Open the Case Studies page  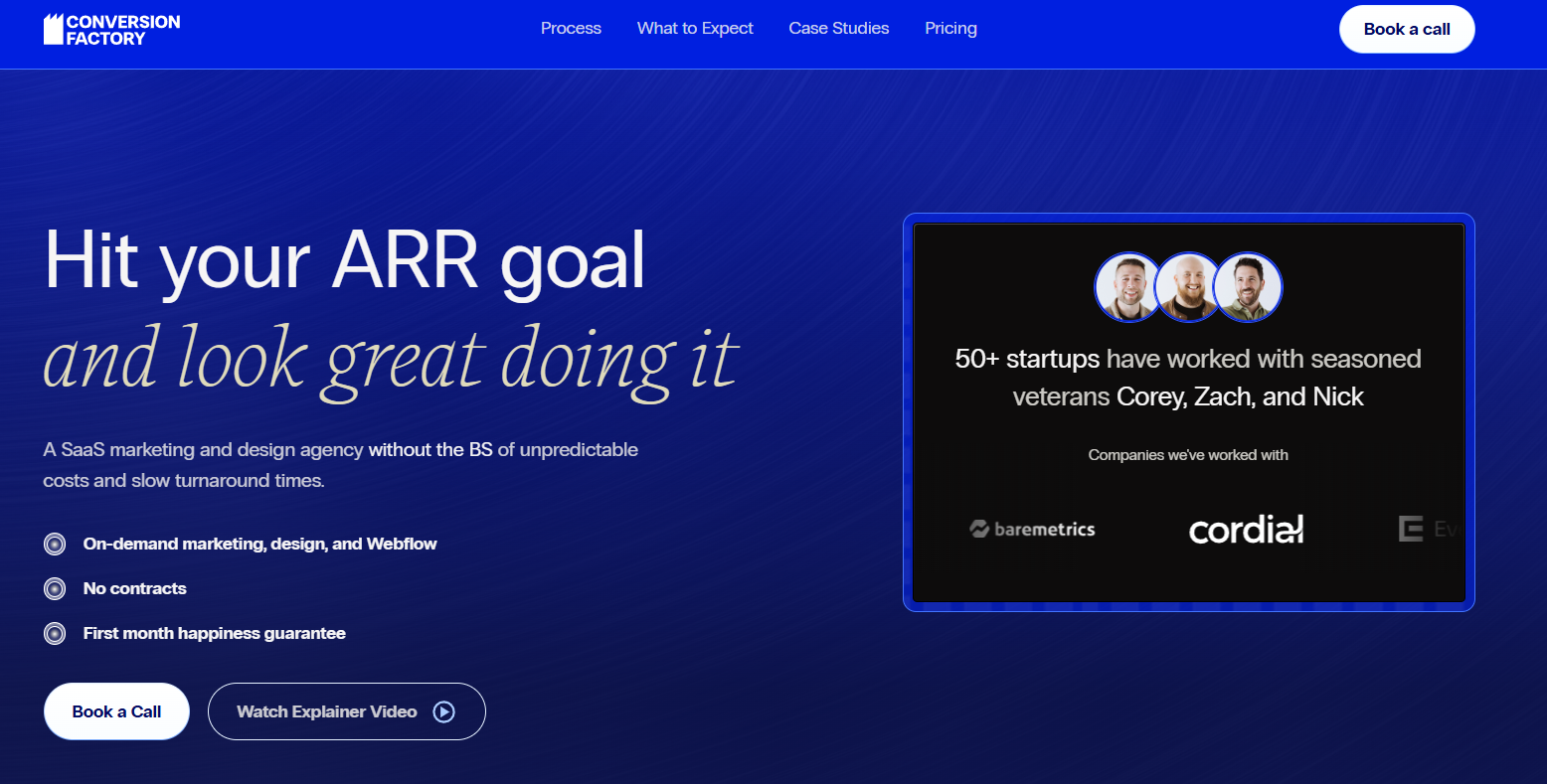pyautogui.click(x=838, y=29)
